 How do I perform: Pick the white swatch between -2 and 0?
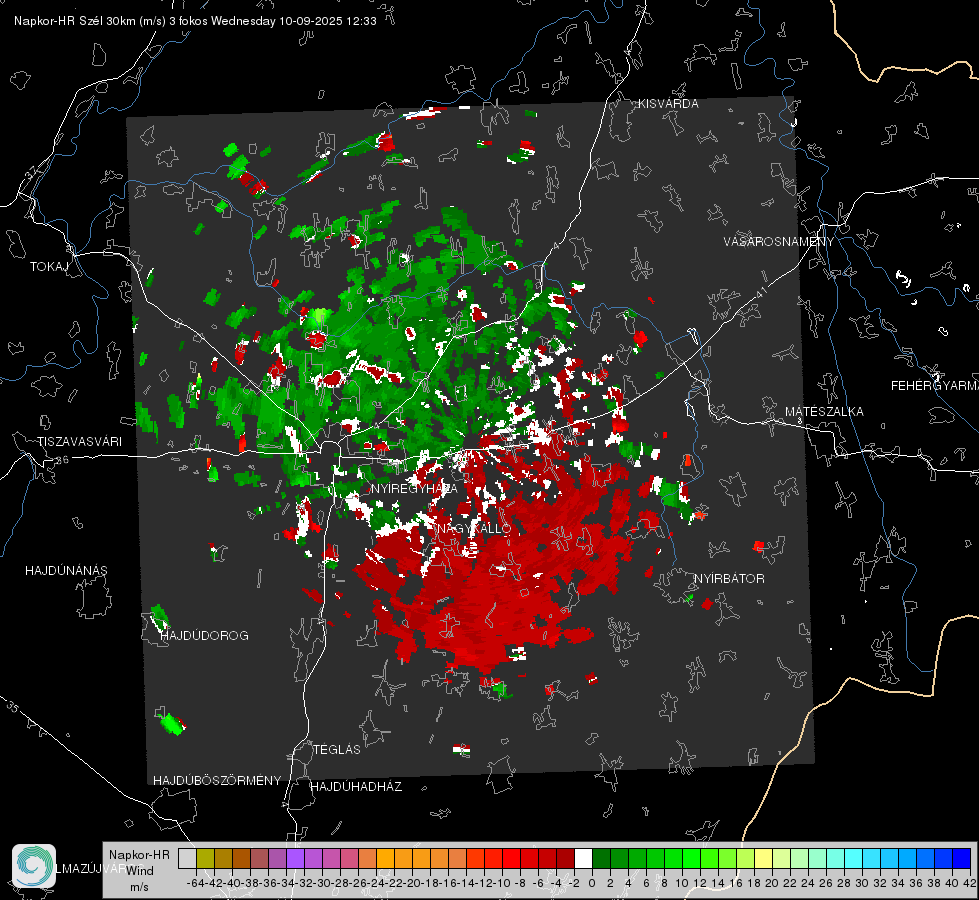(583, 858)
